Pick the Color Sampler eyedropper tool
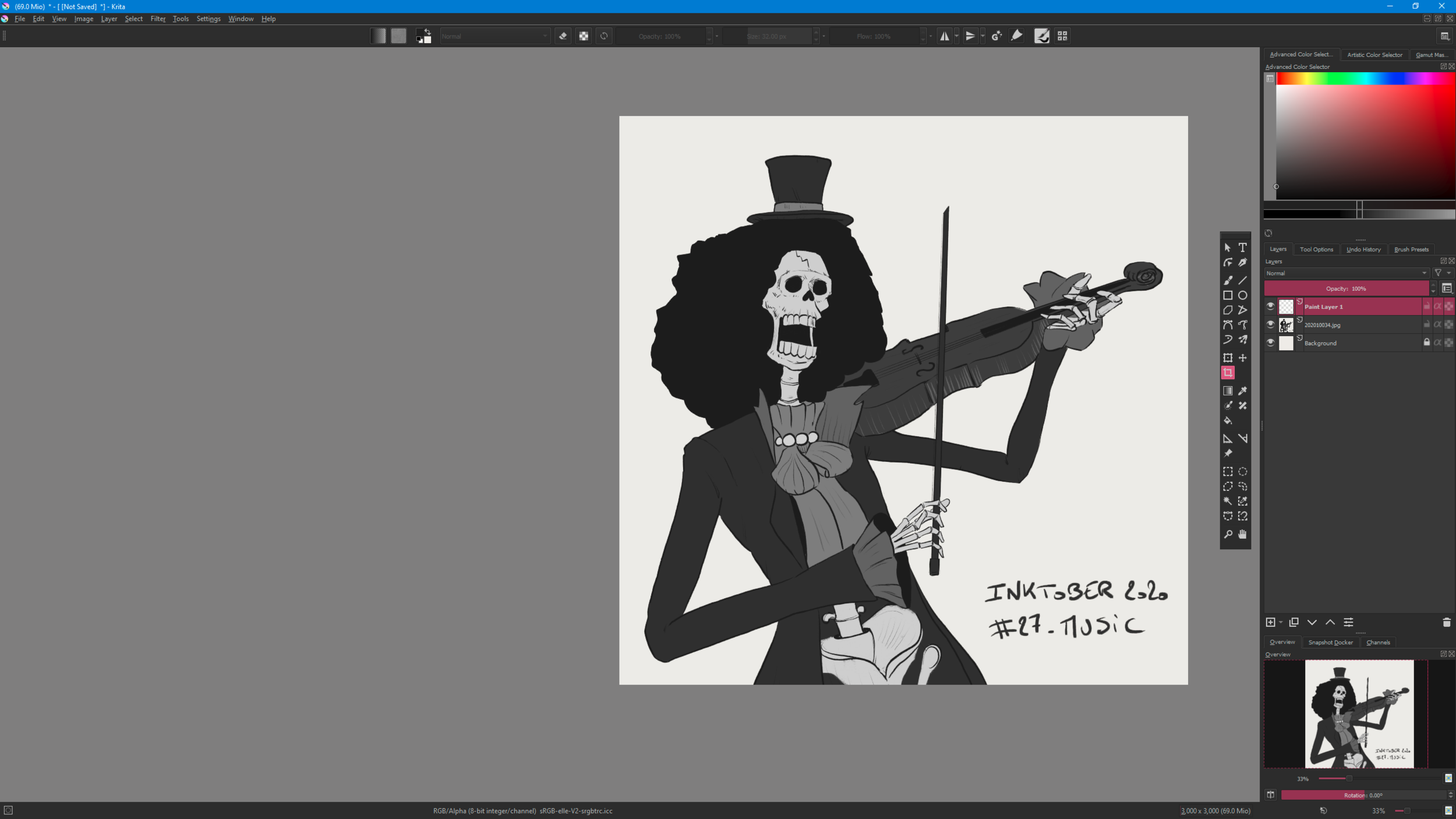1456x819 pixels. [x=1243, y=391]
